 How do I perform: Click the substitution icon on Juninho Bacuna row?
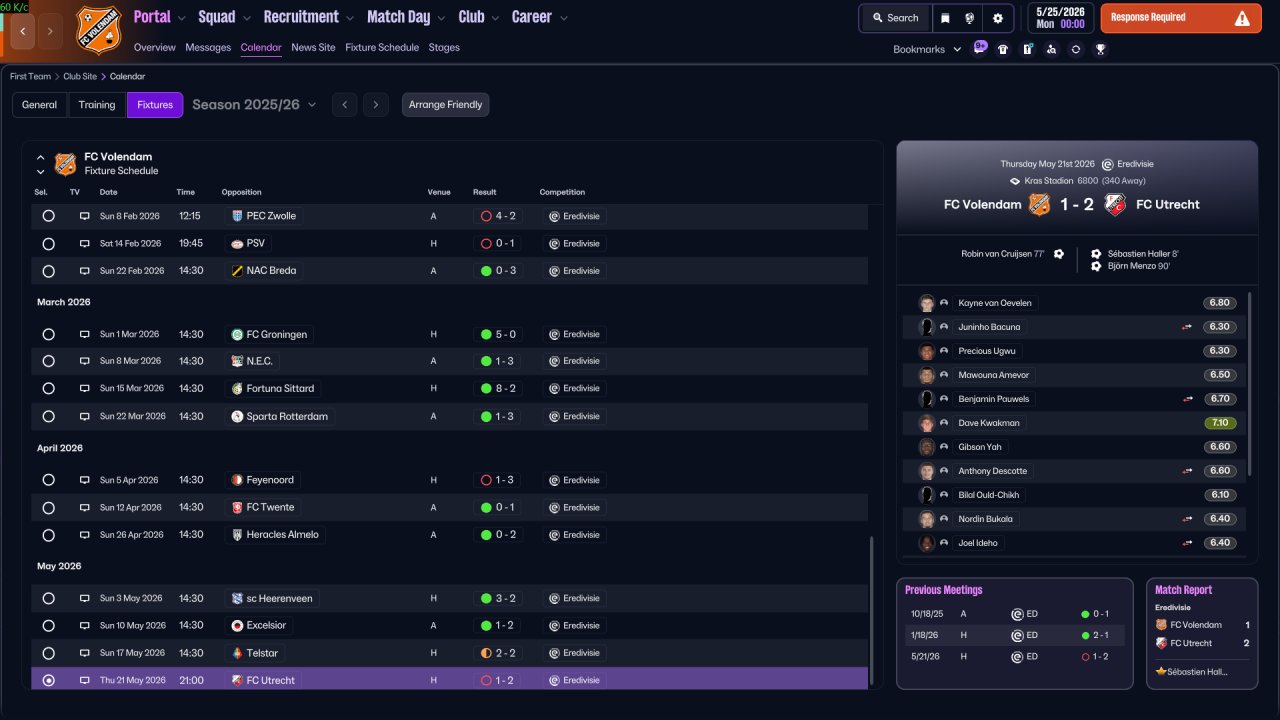[x=1187, y=327]
